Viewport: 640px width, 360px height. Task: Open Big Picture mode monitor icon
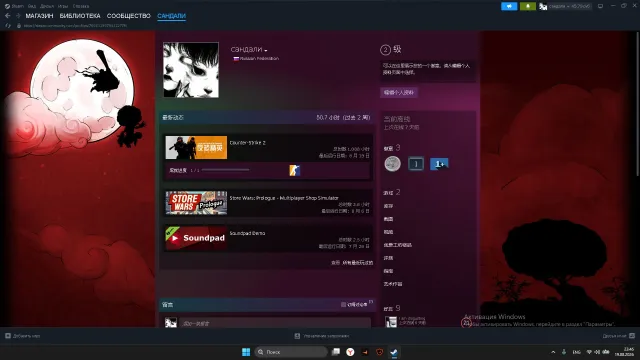click(600, 6)
